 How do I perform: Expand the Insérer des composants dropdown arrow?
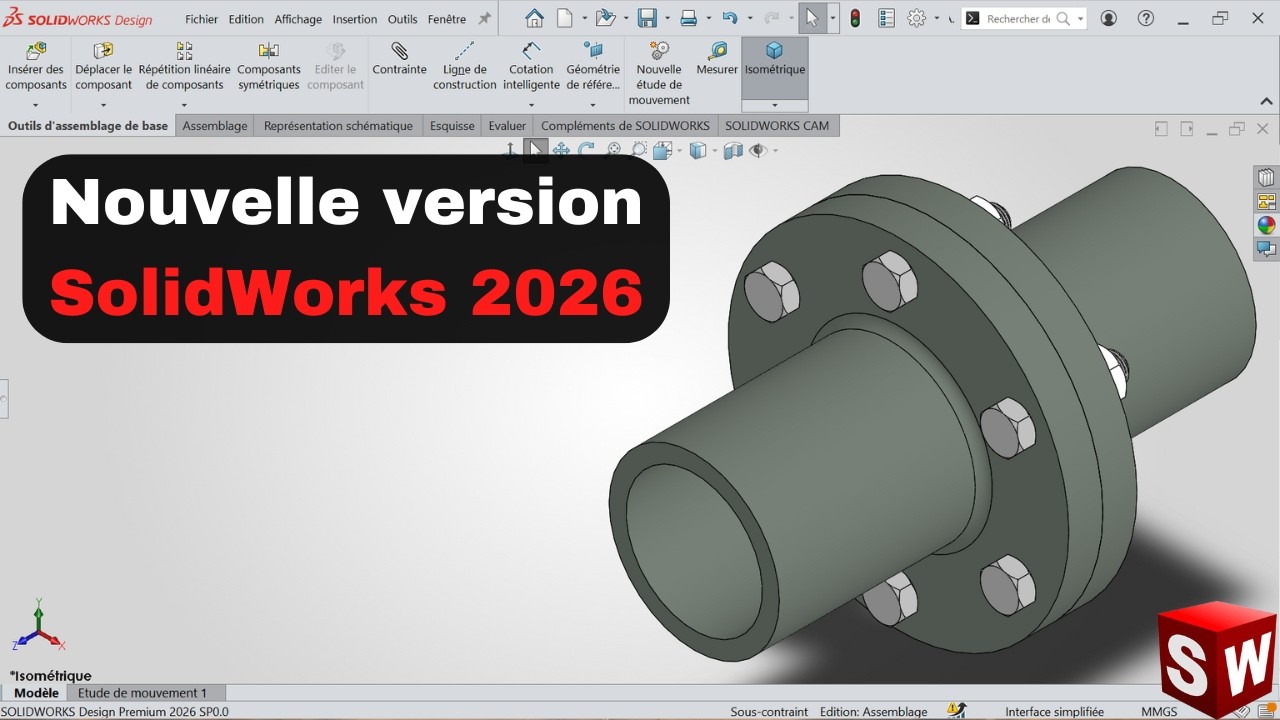point(36,105)
